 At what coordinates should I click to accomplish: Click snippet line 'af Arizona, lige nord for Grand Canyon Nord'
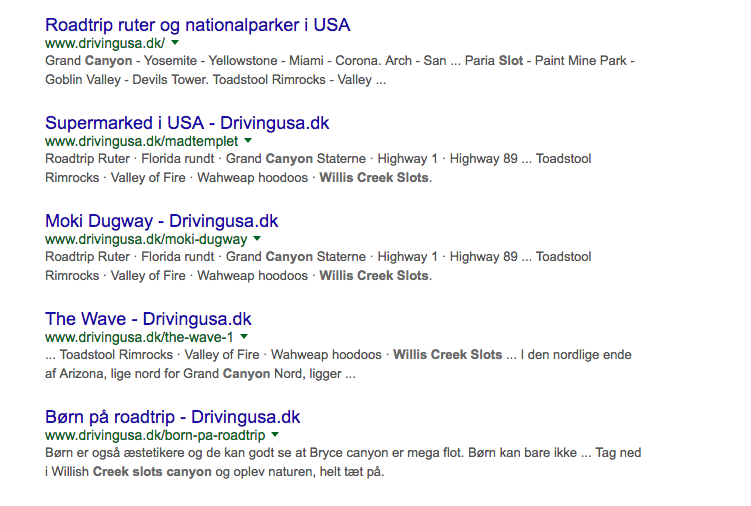click(200, 374)
